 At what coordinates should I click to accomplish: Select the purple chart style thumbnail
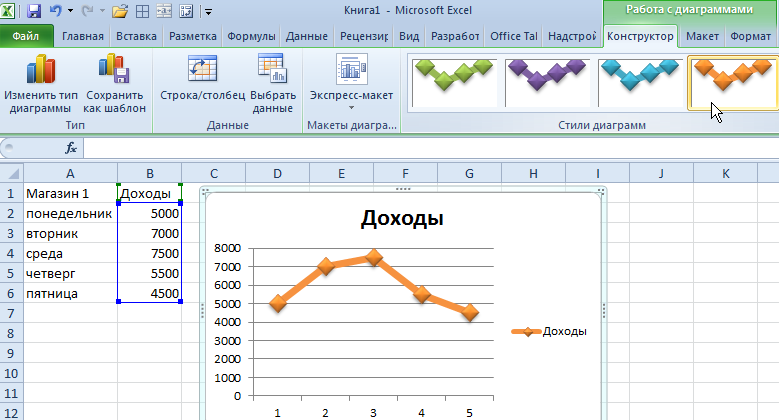pos(545,80)
